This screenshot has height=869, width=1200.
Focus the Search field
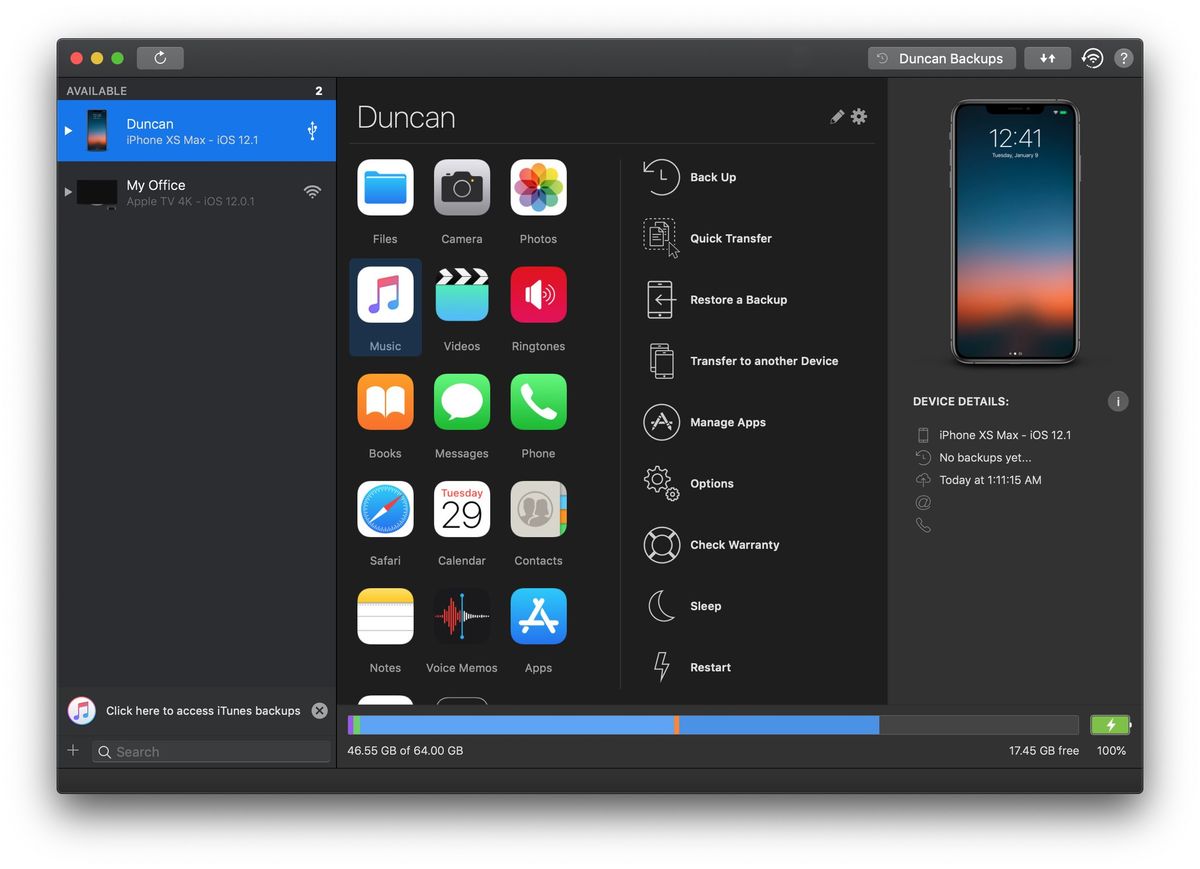point(211,752)
